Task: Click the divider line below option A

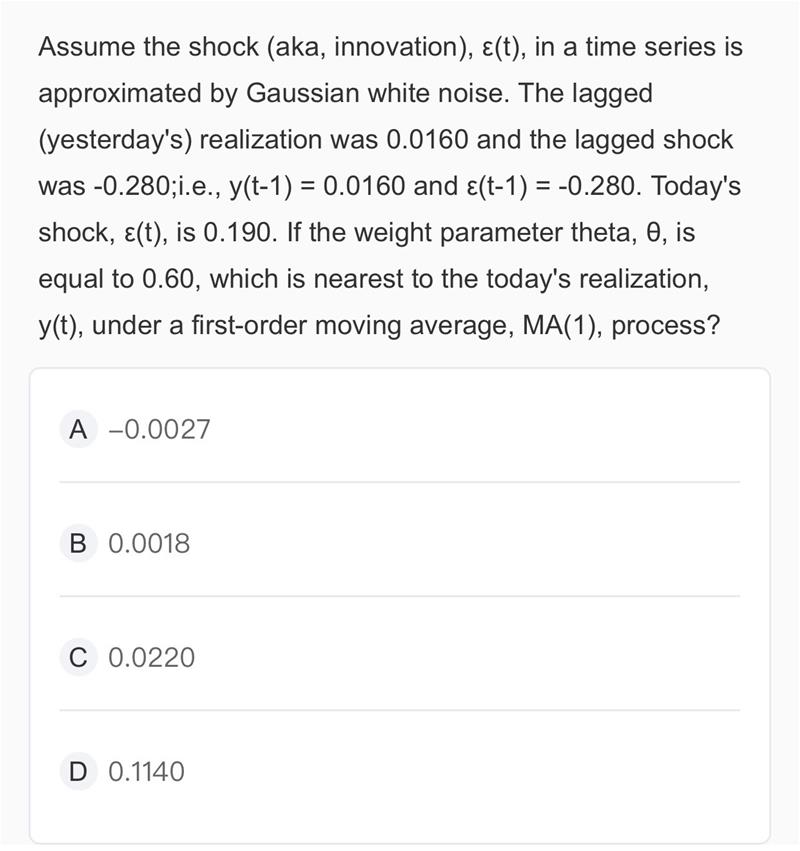Action: 399,481
